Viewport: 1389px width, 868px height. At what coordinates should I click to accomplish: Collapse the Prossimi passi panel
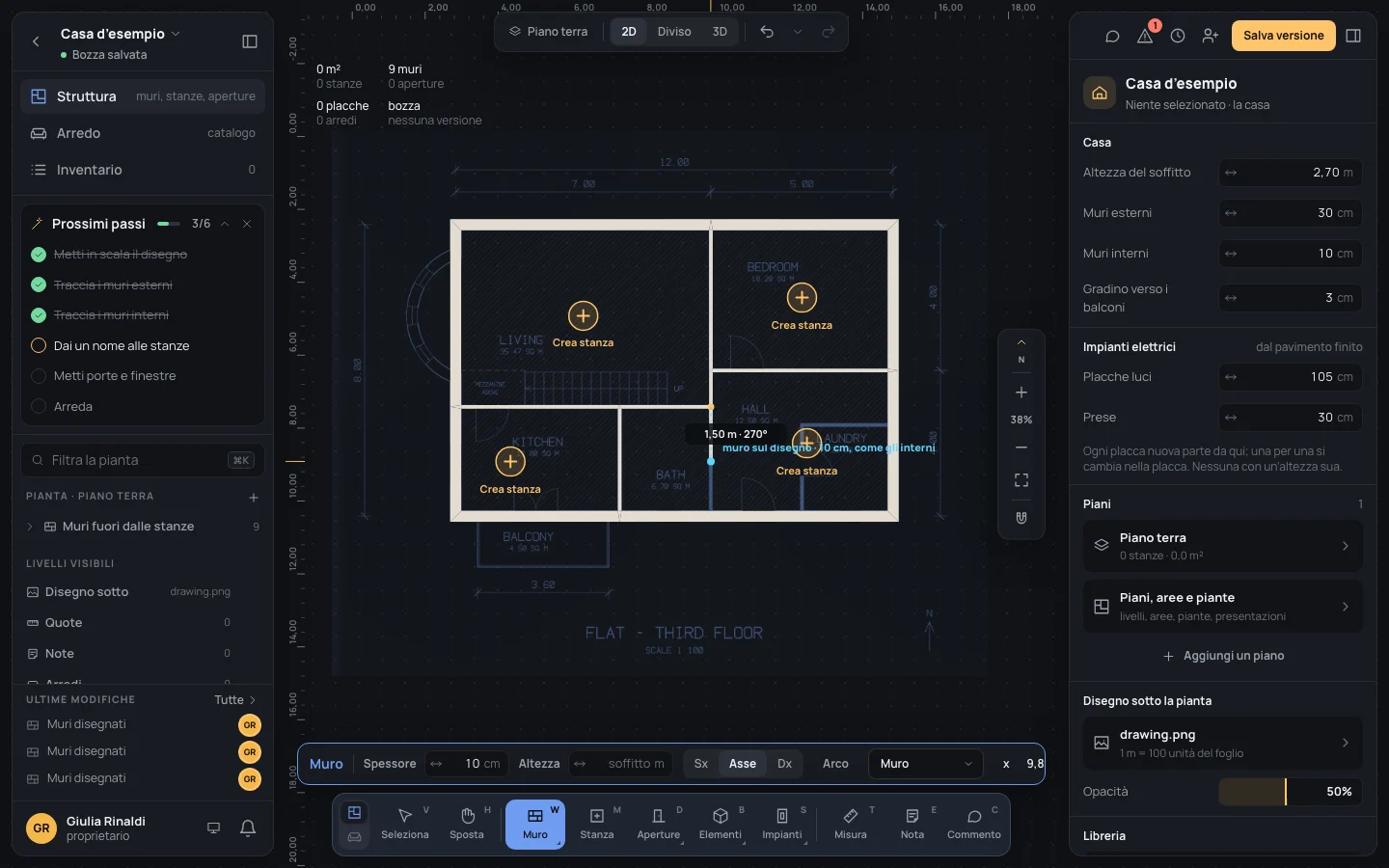click(225, 224)
